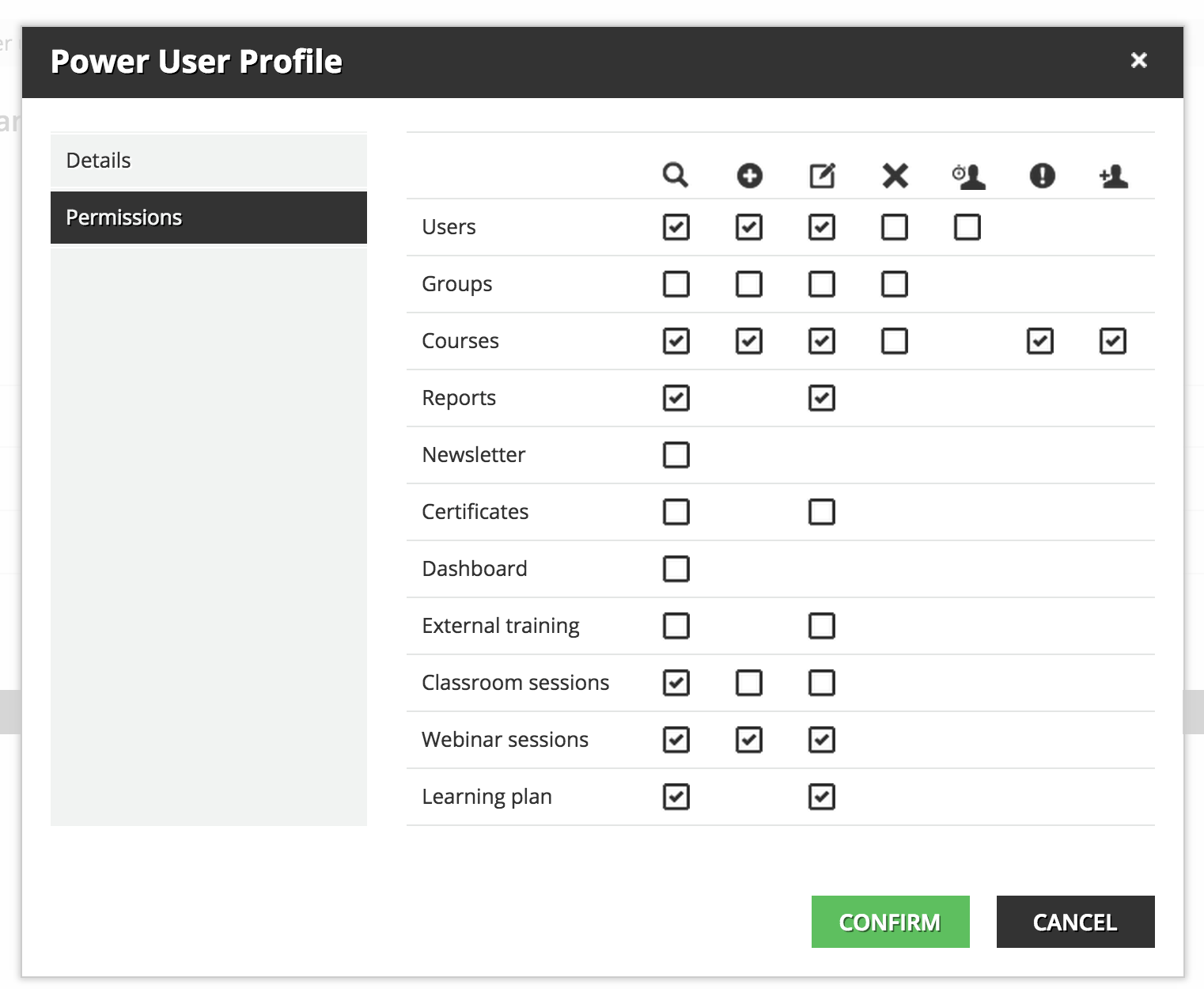Uncheck Courses edit permission
This screenshot has width=1204, height=989.
pos(822,341)
